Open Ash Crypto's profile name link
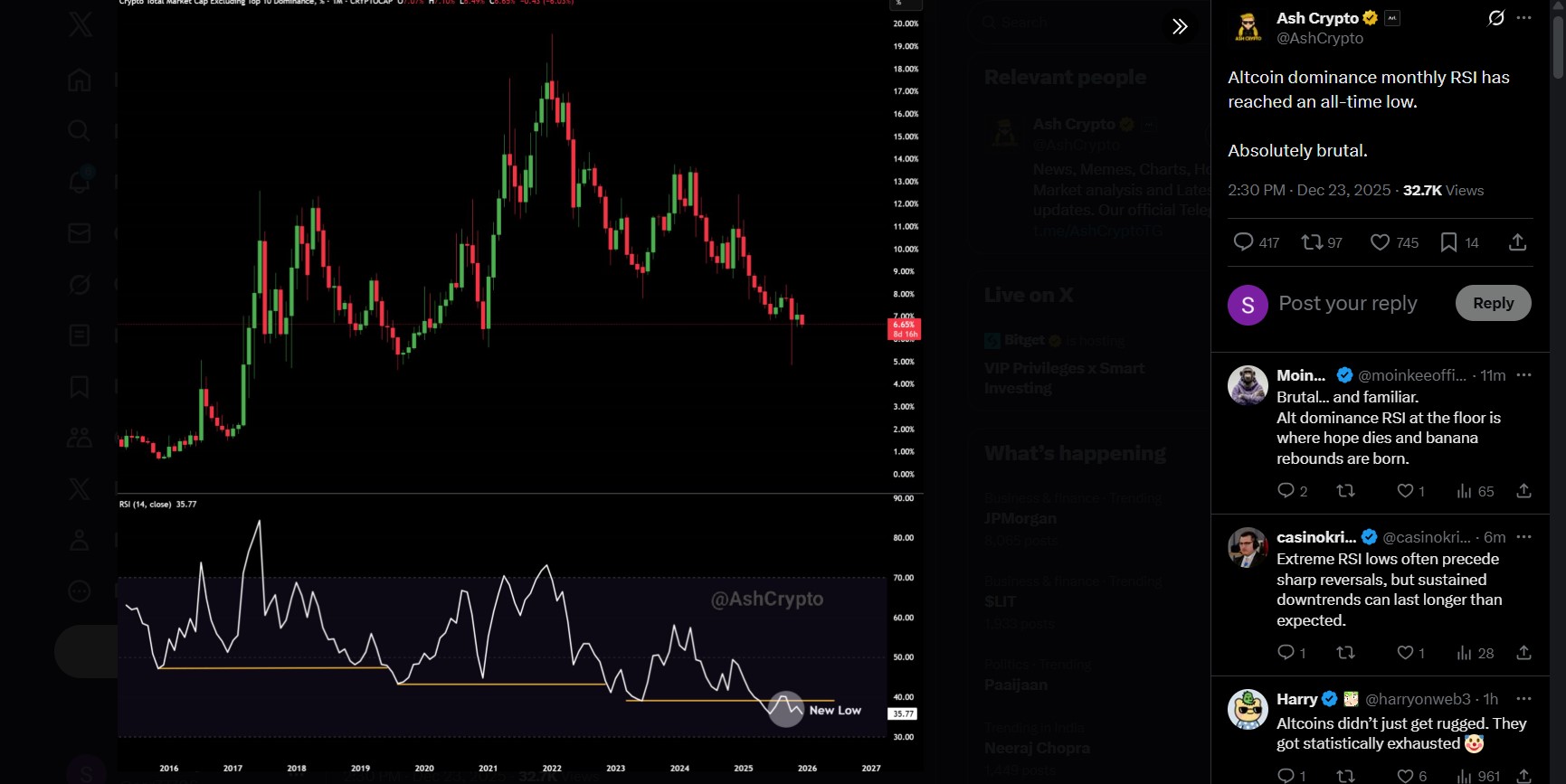Screen dimensions: 1566x784 pyautogui.click(x=1317, y=18)
